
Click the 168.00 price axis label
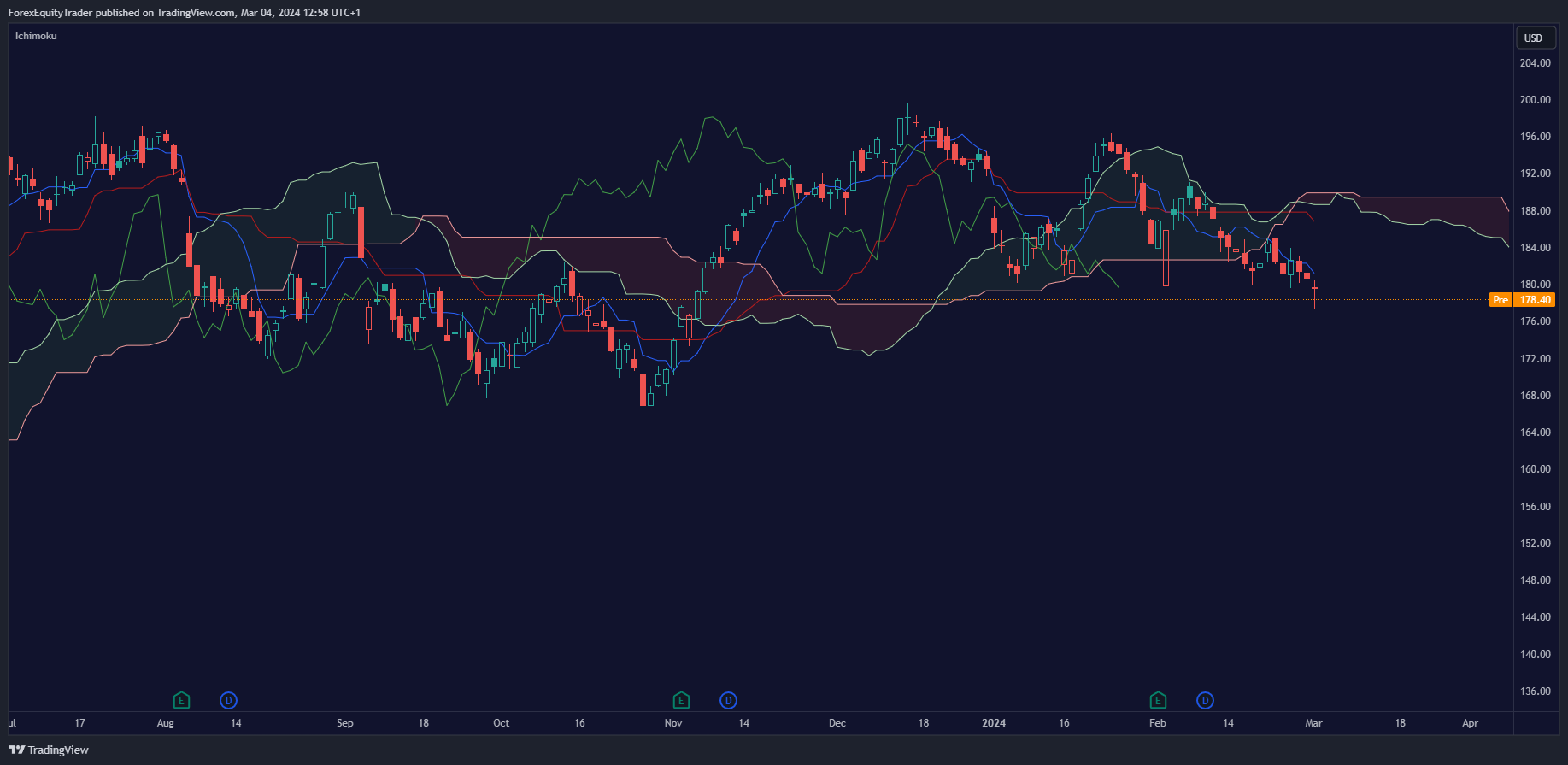point(1535,396)
